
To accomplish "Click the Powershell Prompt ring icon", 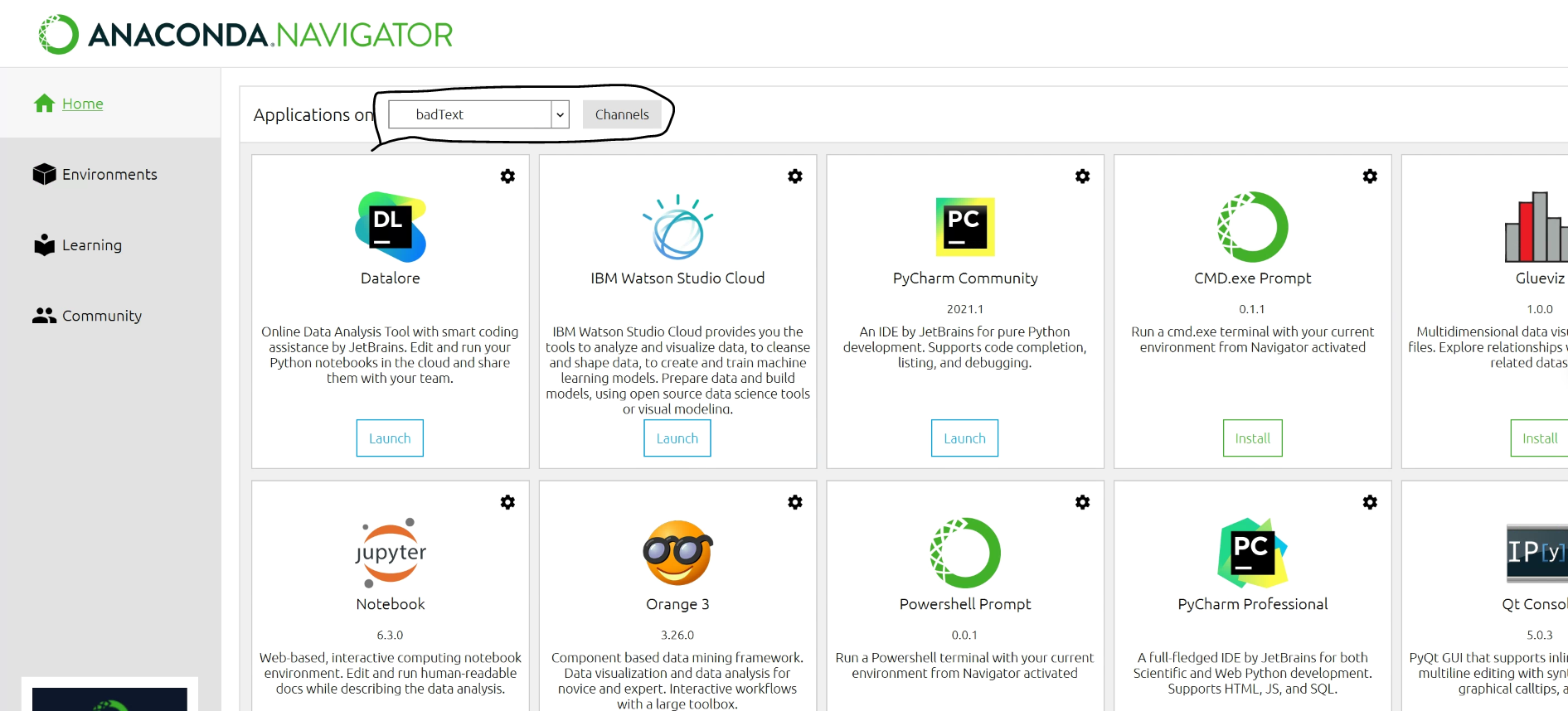I will click(965, 553).
